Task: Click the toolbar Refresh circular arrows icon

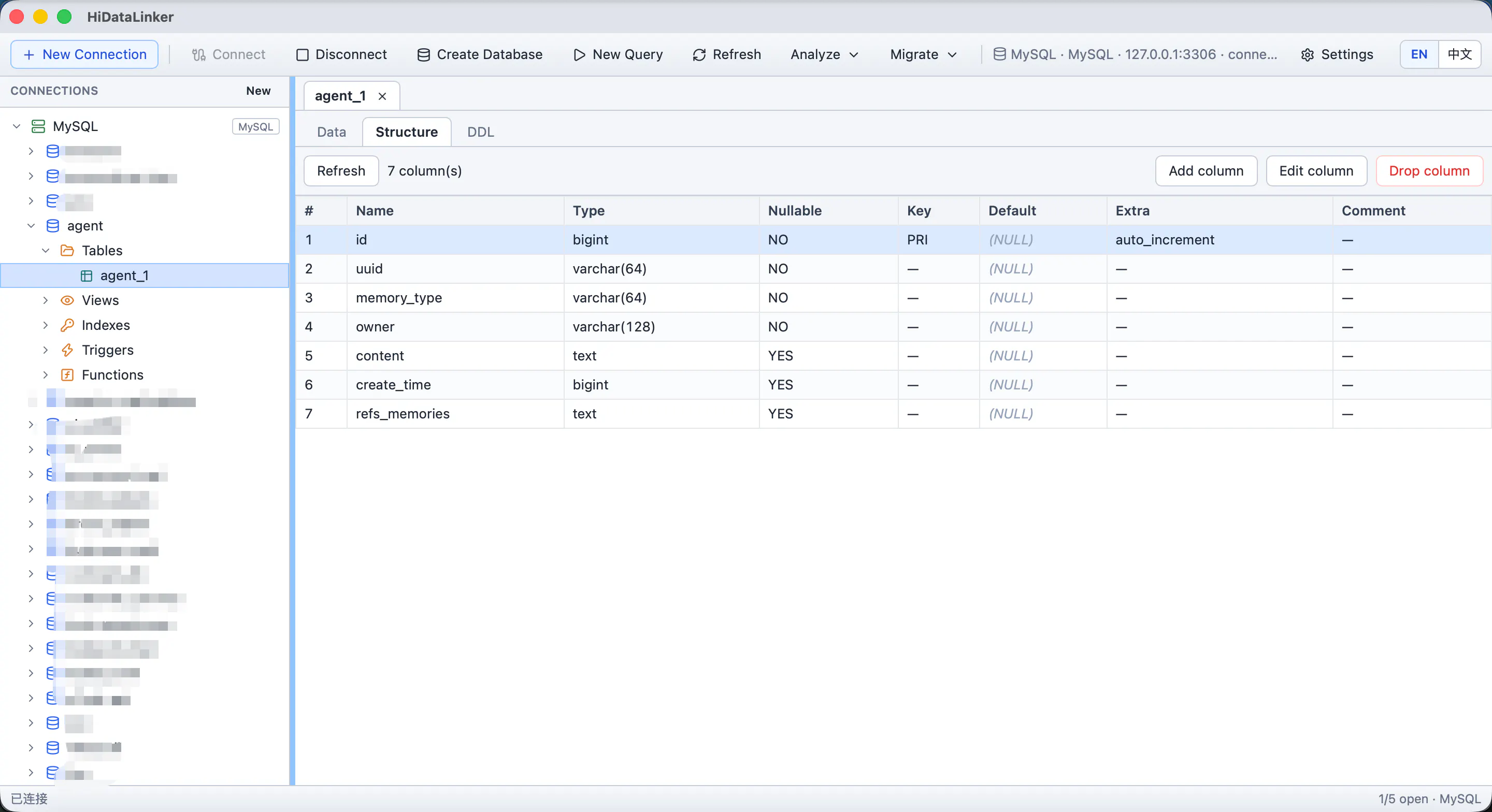Action: 699,54
